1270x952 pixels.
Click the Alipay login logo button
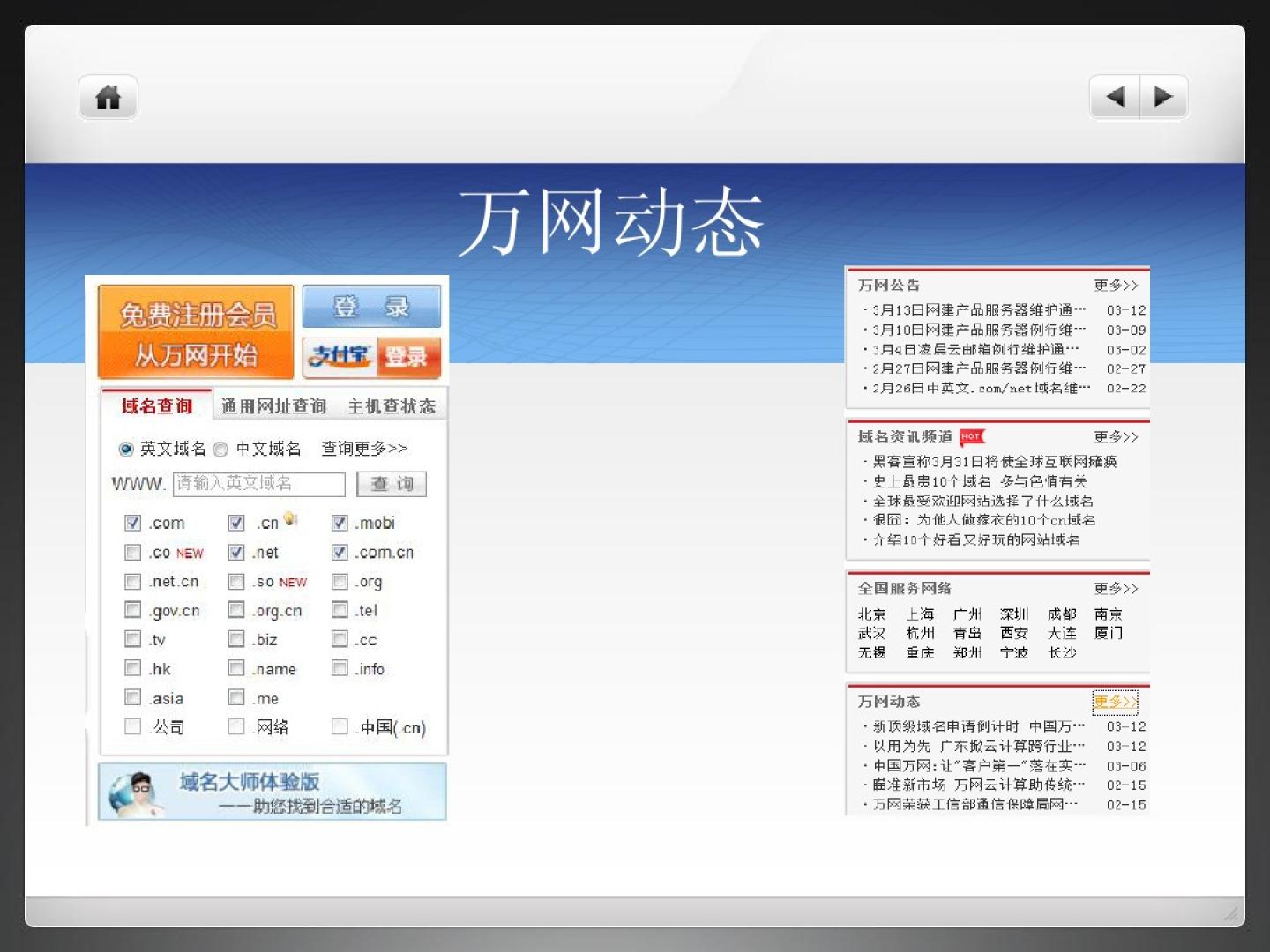370,356
